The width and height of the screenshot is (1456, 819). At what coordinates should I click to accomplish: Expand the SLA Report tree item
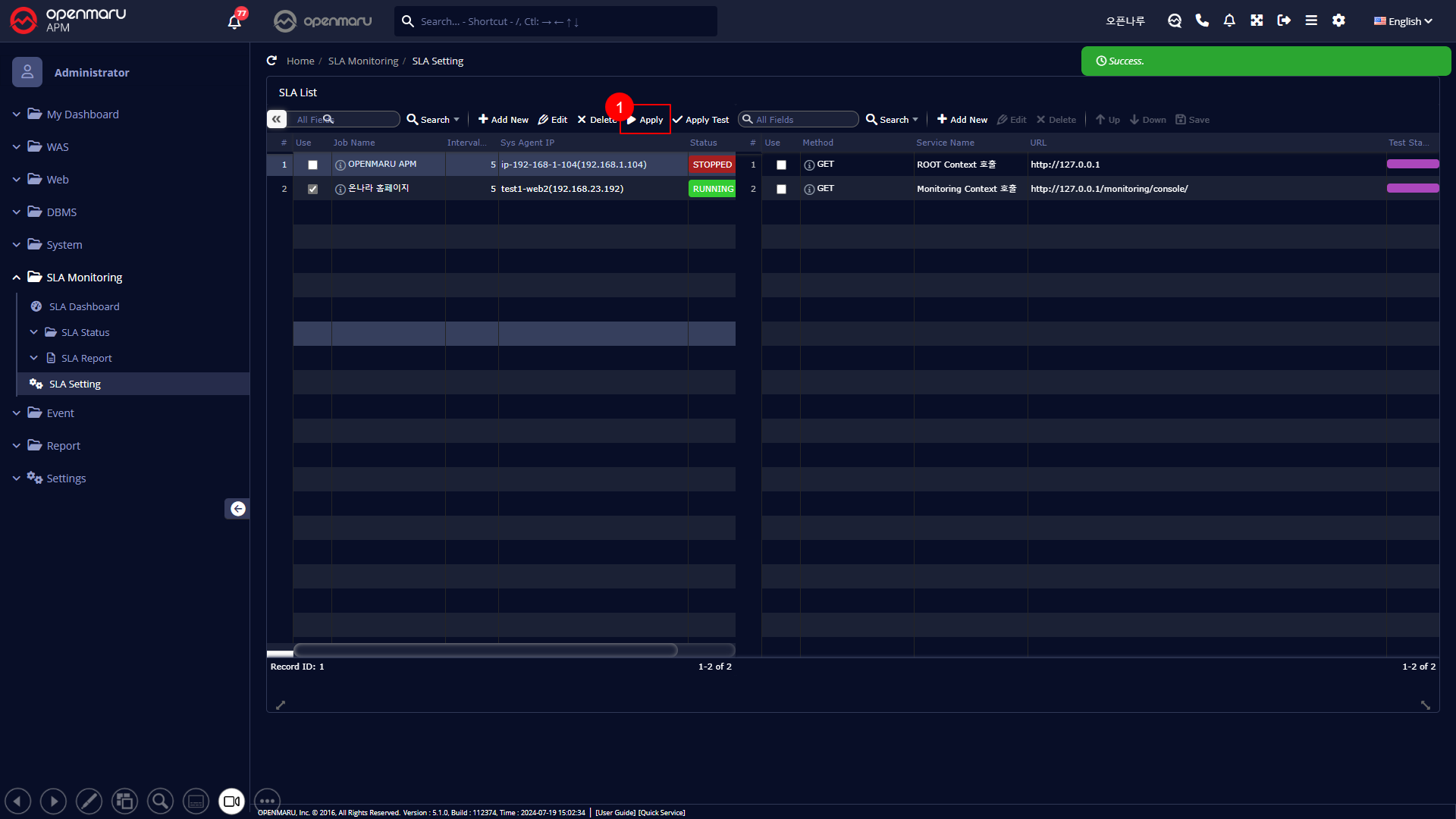point(86,358)
